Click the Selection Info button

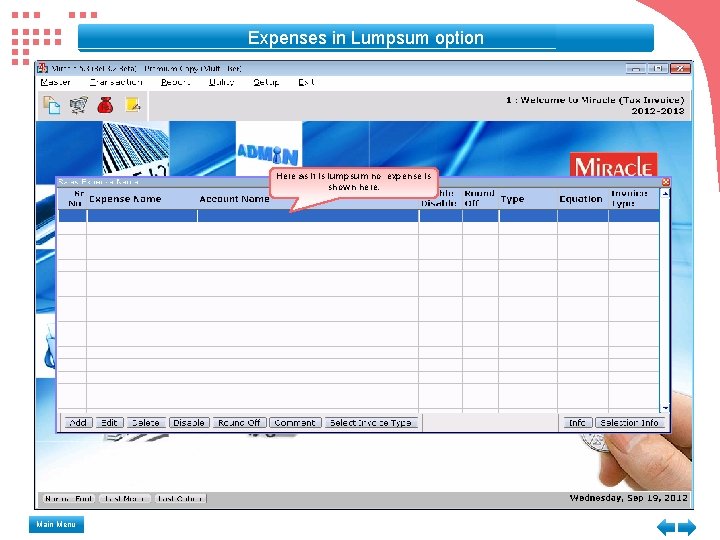[630, 422]
